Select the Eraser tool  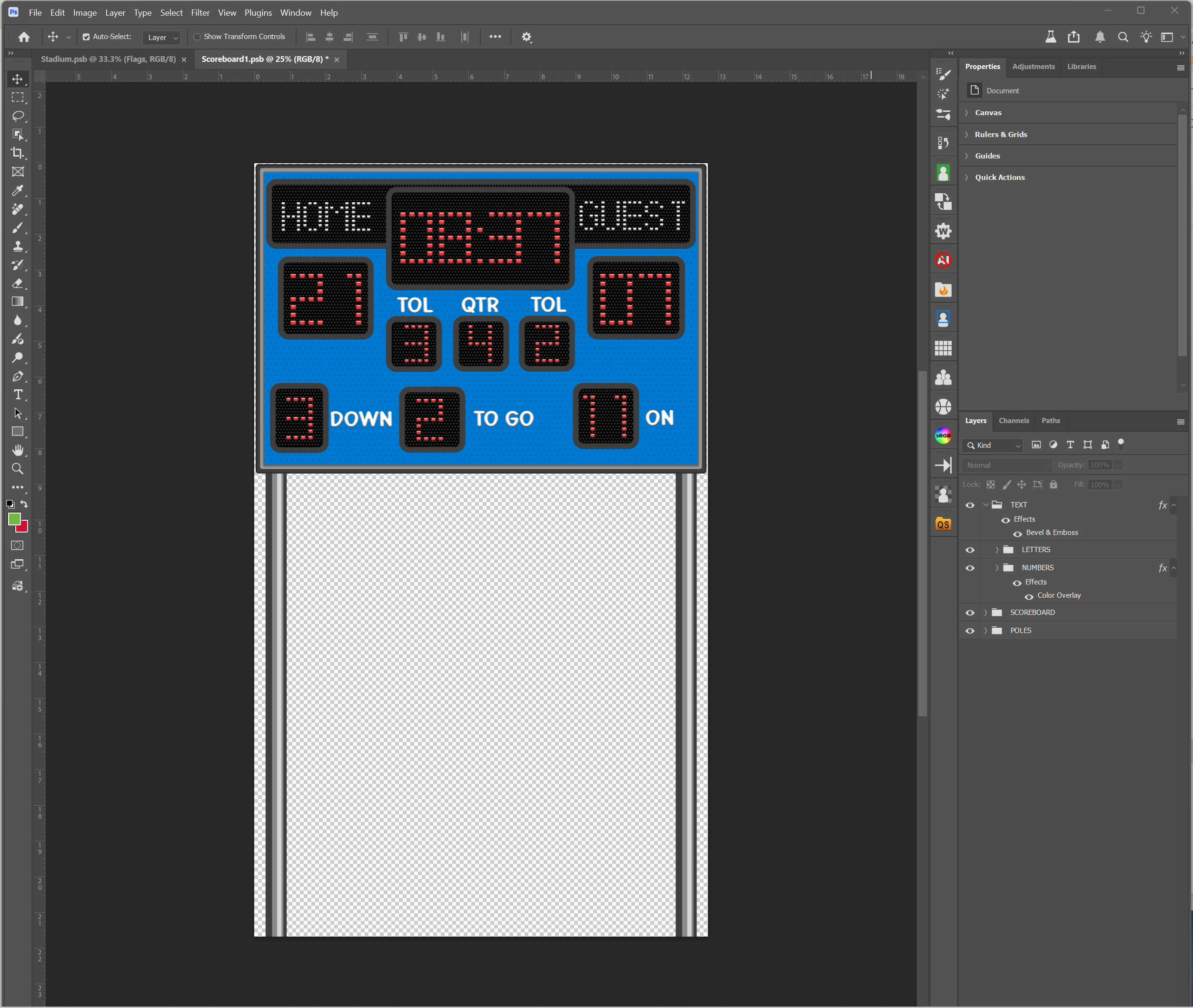(x=18, y=284)
